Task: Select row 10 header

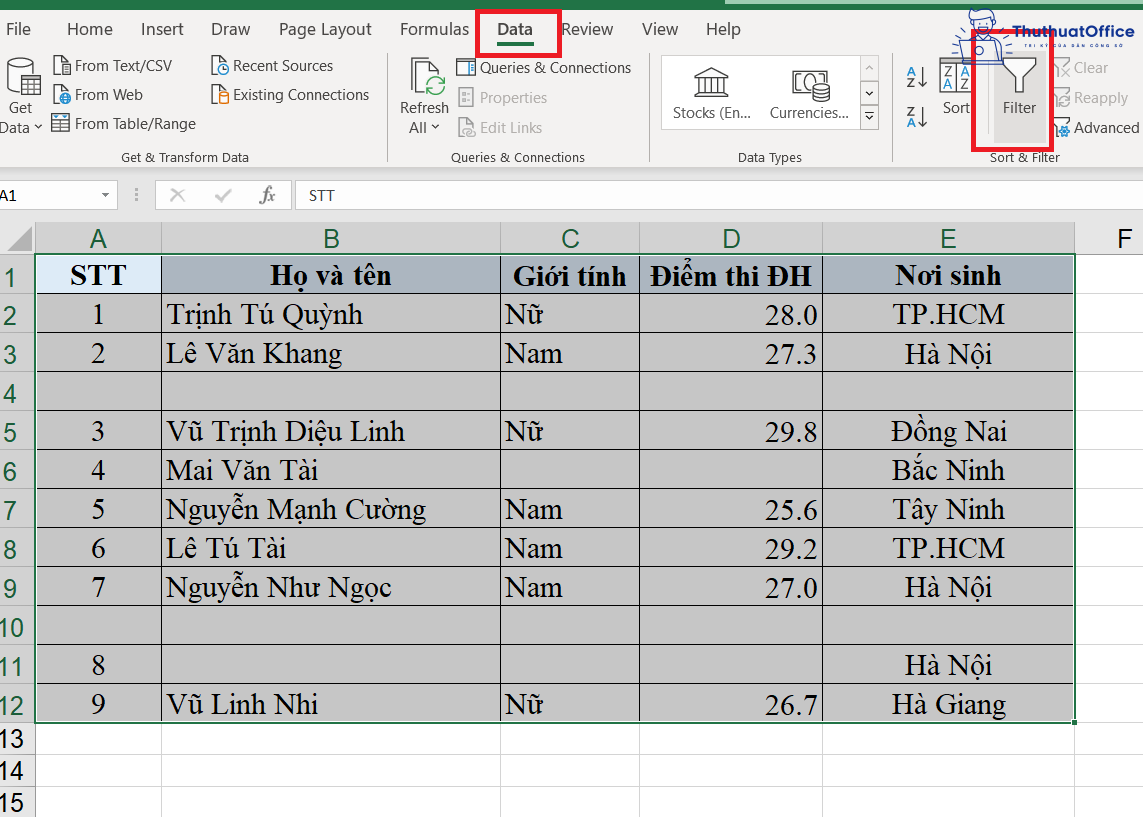Action: click(x=17, y=626)
